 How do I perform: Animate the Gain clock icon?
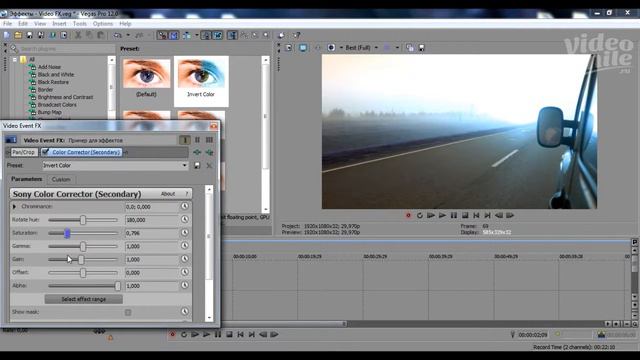click(x=184, y=259)
